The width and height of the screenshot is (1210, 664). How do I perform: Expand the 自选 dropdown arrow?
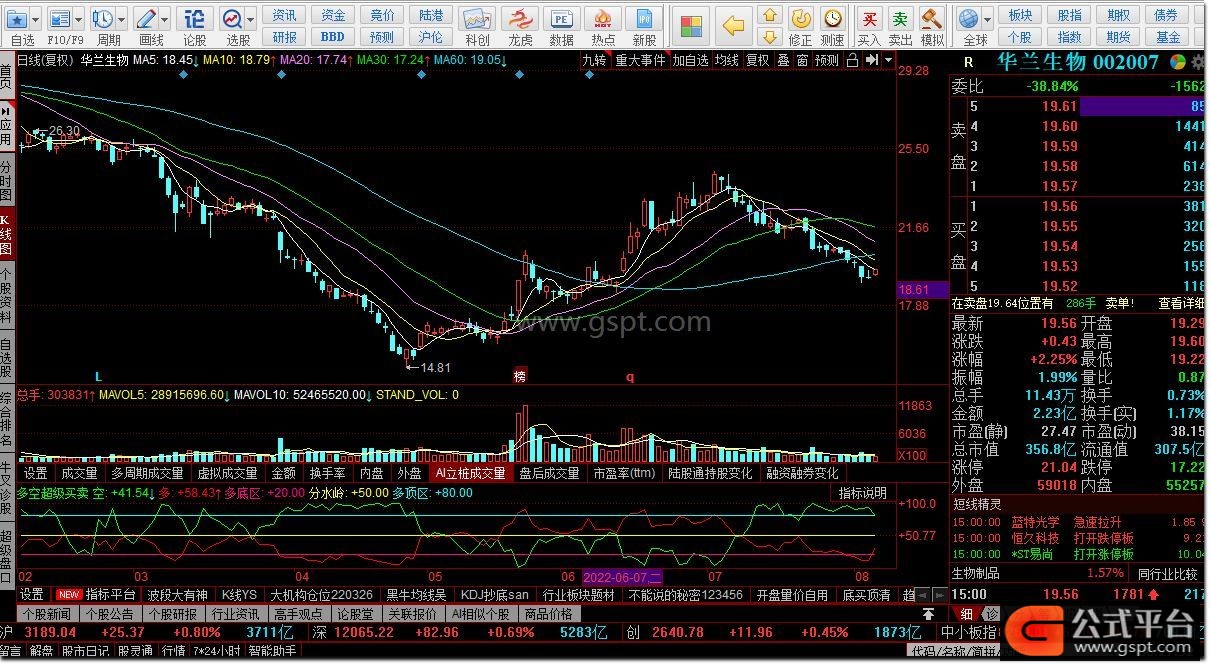(x=36, y=19)
